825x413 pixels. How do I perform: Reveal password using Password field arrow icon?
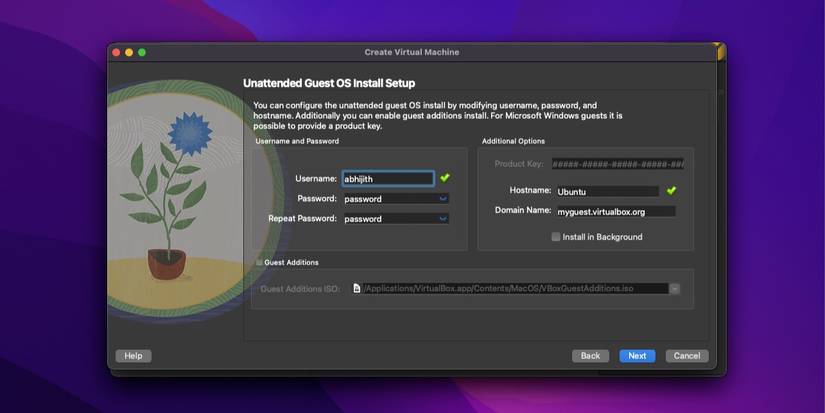coord(443,199)
